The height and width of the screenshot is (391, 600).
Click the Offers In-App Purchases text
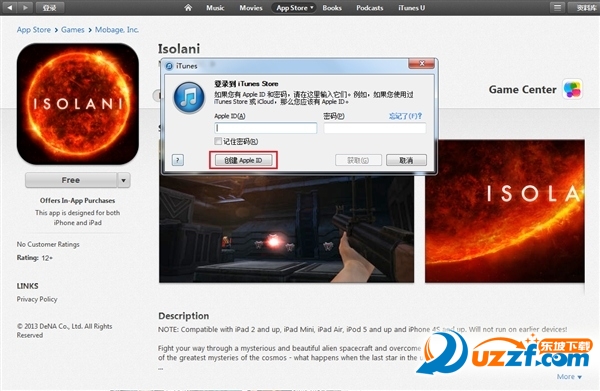(x=77, y=200)
